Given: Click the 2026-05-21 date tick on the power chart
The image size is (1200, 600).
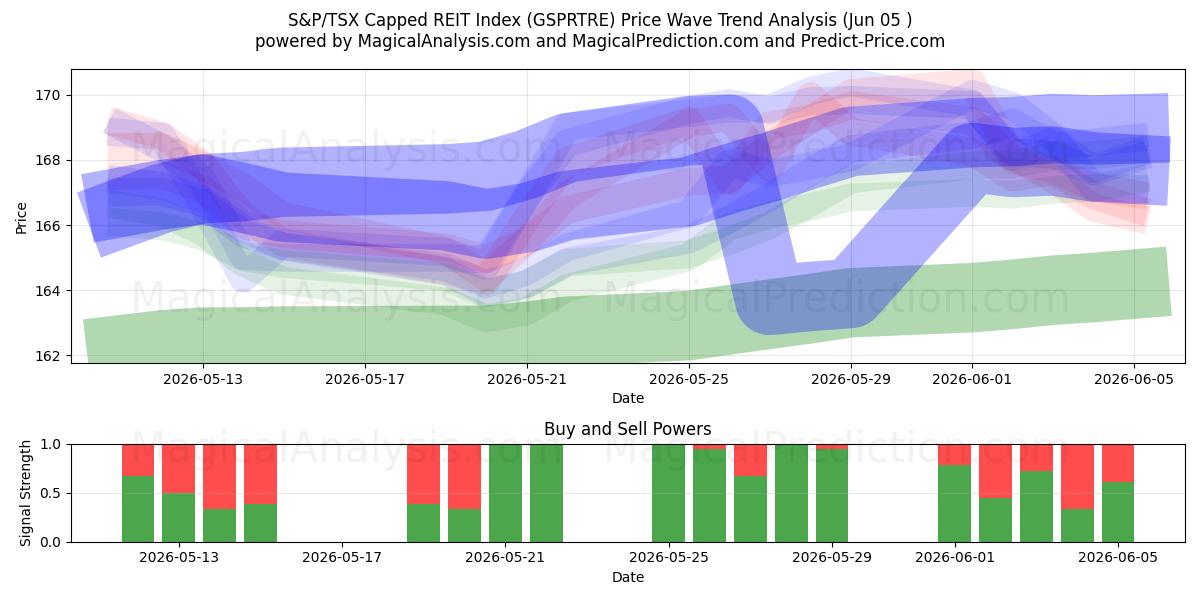Looking at the screenshot, I should tap(505, 558).
